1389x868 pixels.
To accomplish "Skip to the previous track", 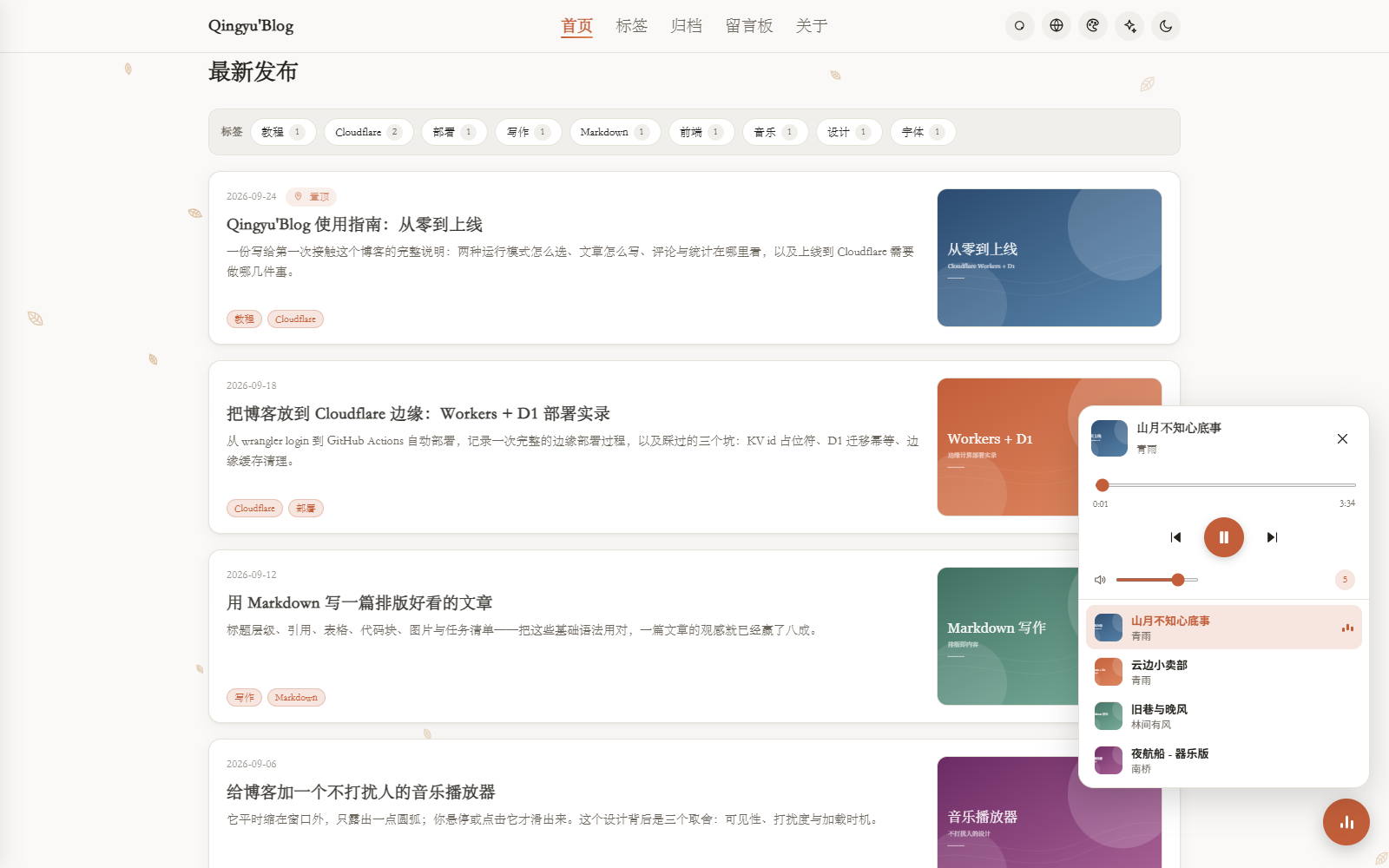I will (1175, 537).
